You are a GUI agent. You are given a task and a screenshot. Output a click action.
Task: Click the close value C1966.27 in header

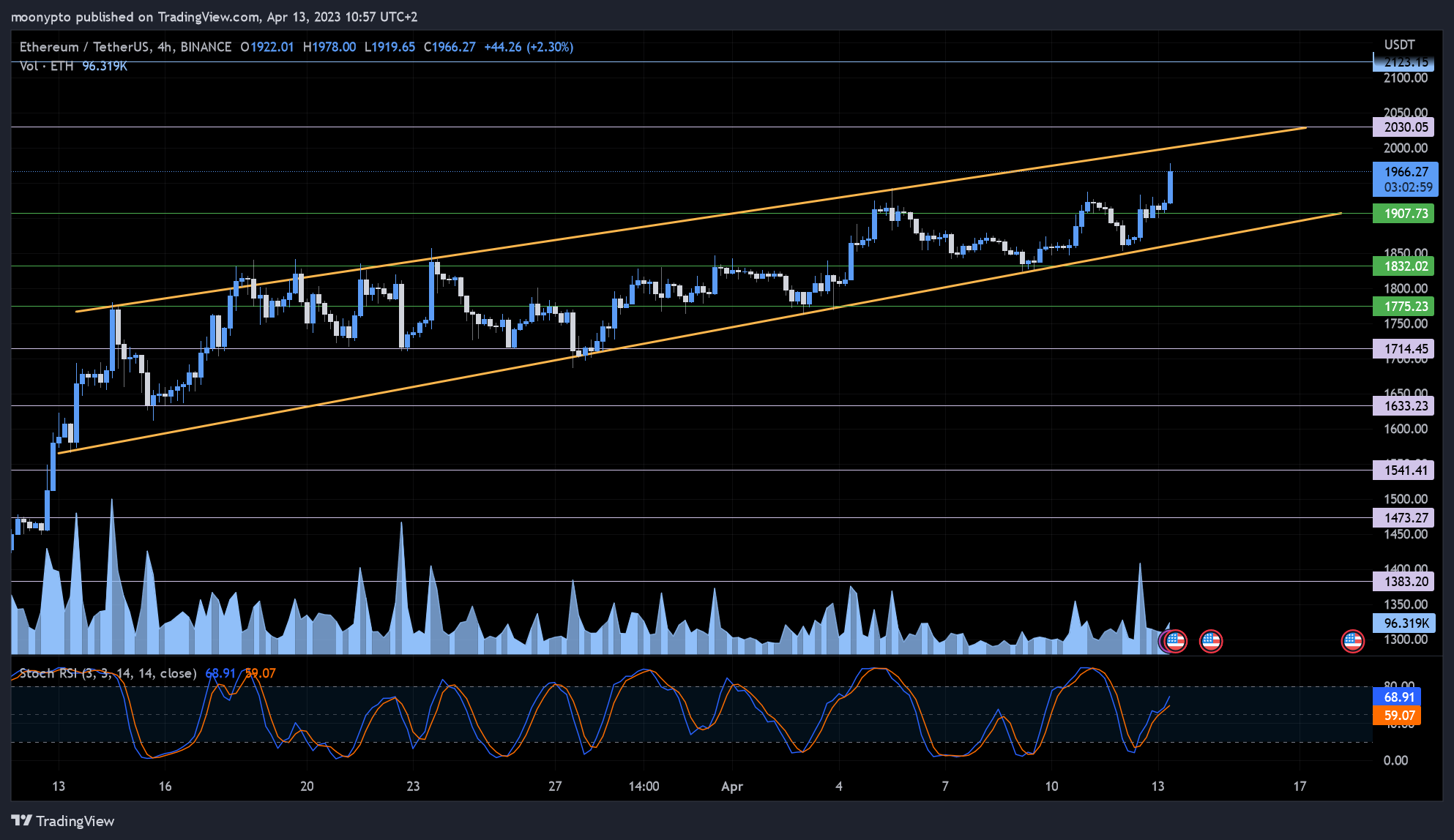pos(450,47)
